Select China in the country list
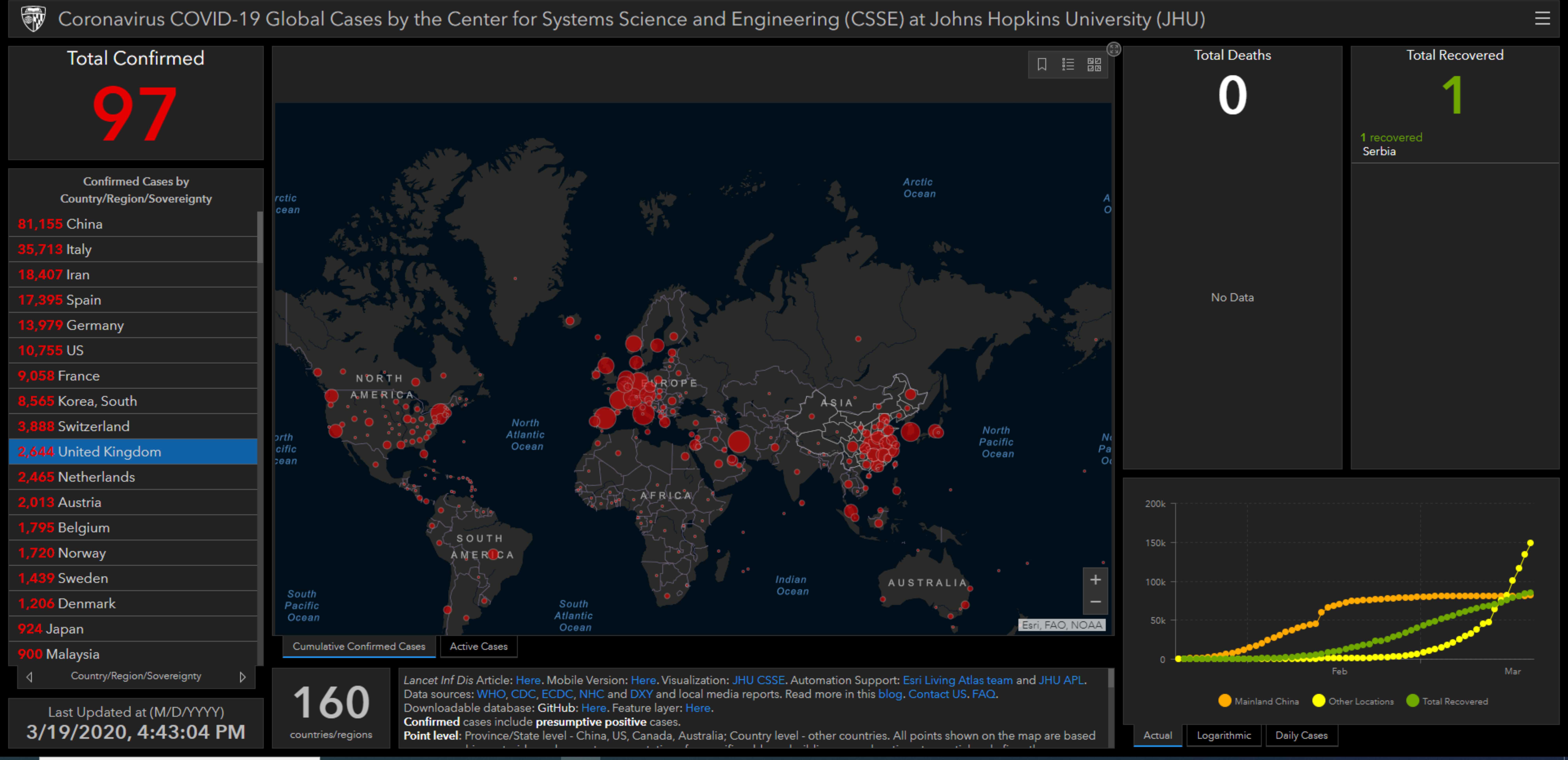 coord(133,224)
